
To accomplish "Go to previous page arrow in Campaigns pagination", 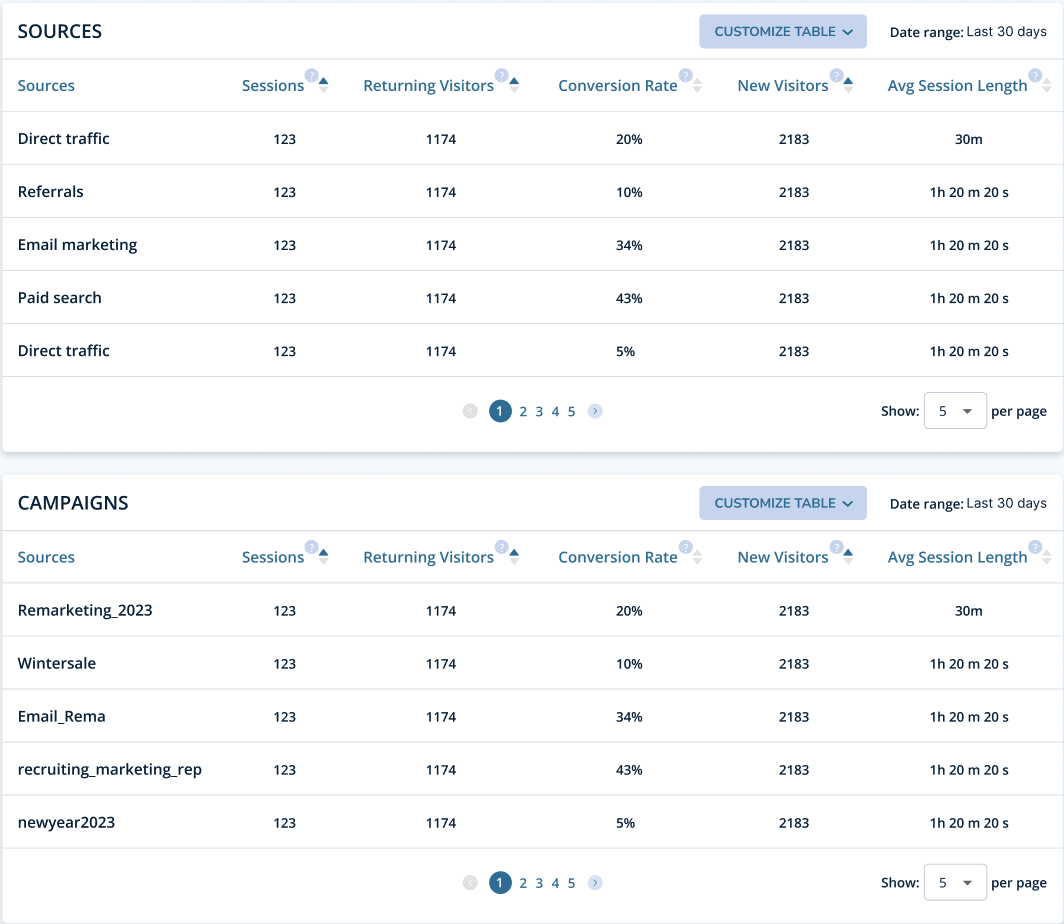I will 470,883.
